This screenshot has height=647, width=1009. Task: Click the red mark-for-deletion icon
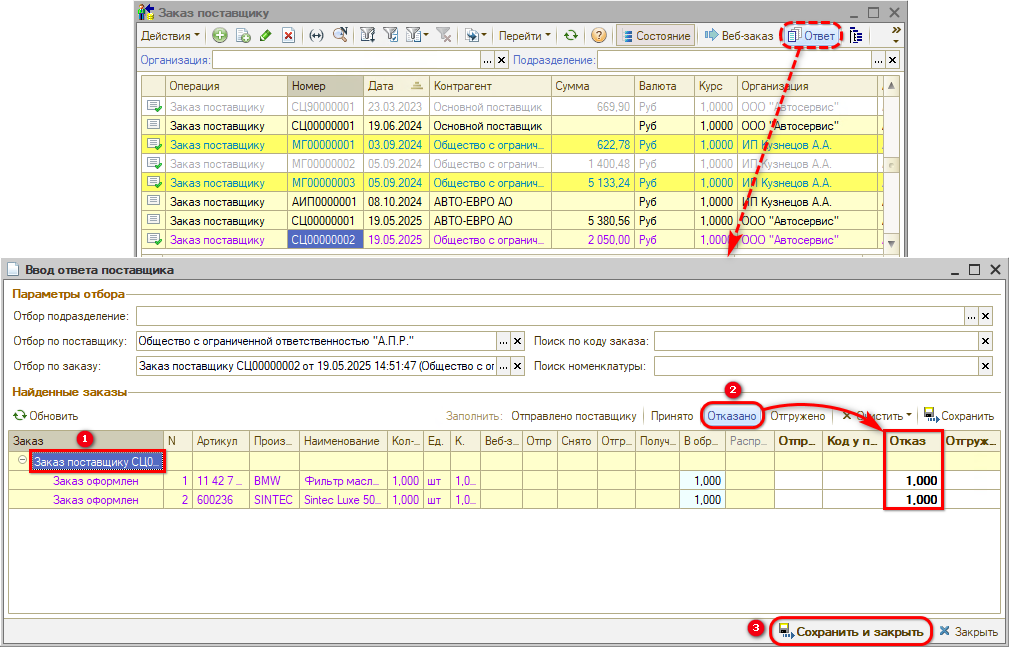pyautogui.click(x=288, y=35)
